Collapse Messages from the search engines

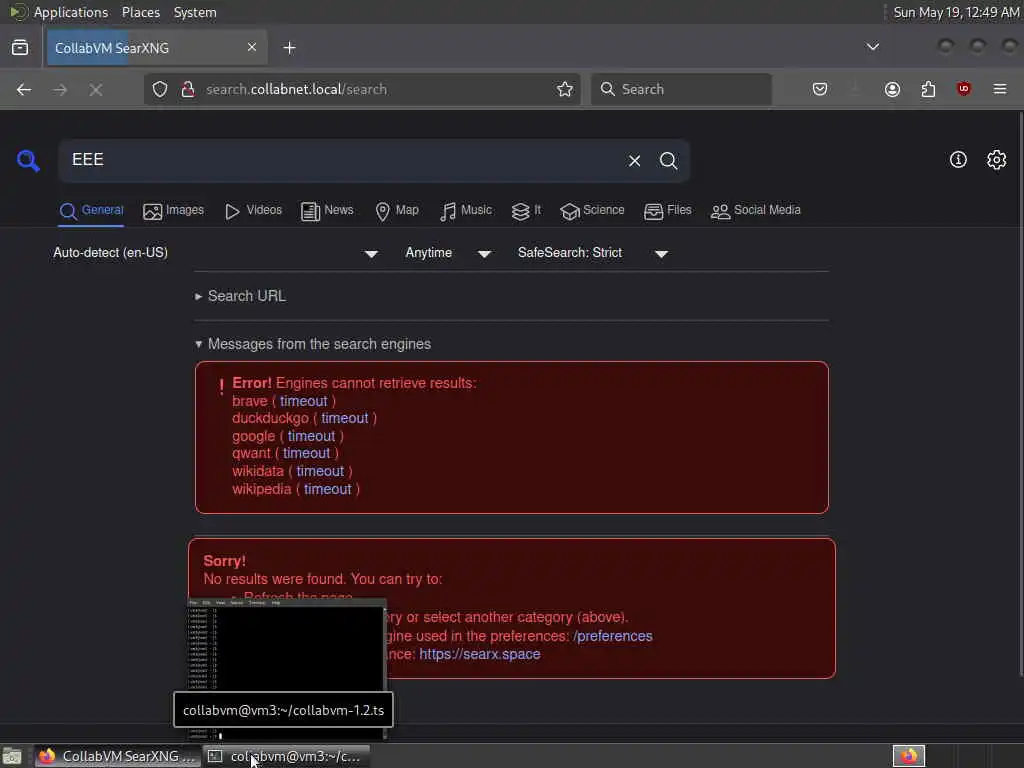pos(313,344)
